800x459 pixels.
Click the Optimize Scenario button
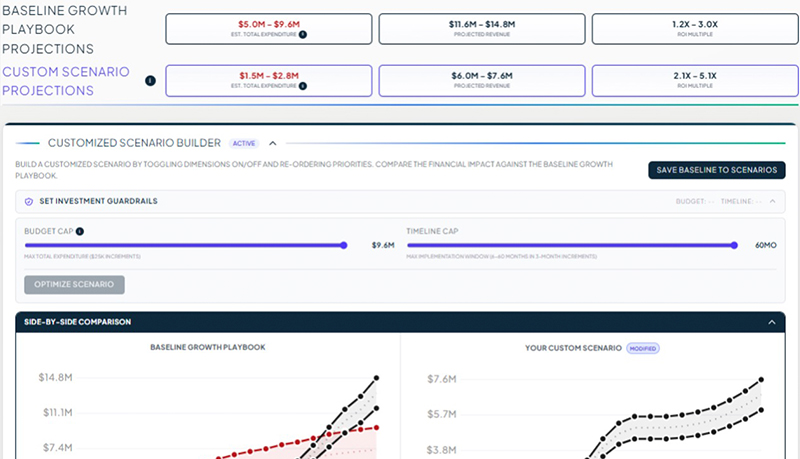coord(74,285)
